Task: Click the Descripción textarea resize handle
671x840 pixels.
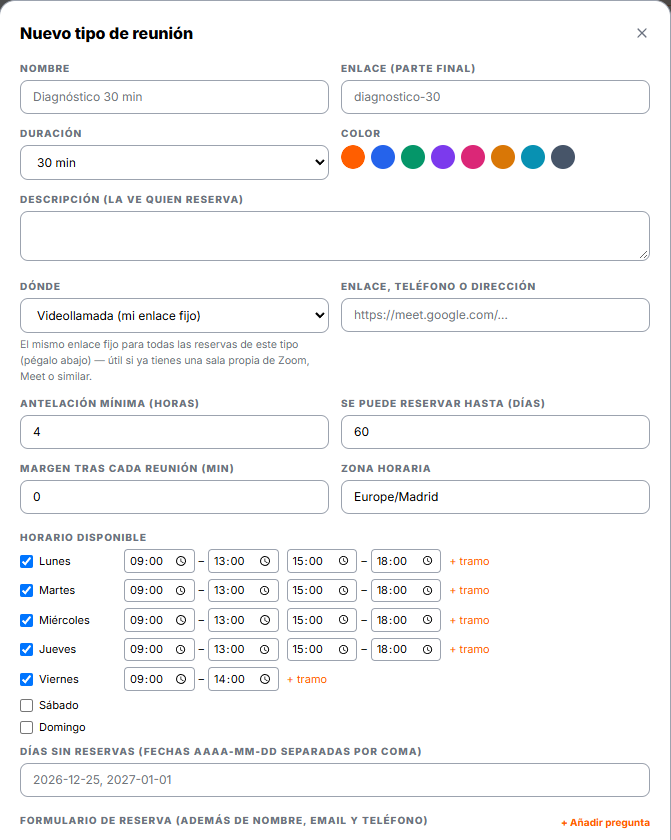Action: (x=644, y=255)
